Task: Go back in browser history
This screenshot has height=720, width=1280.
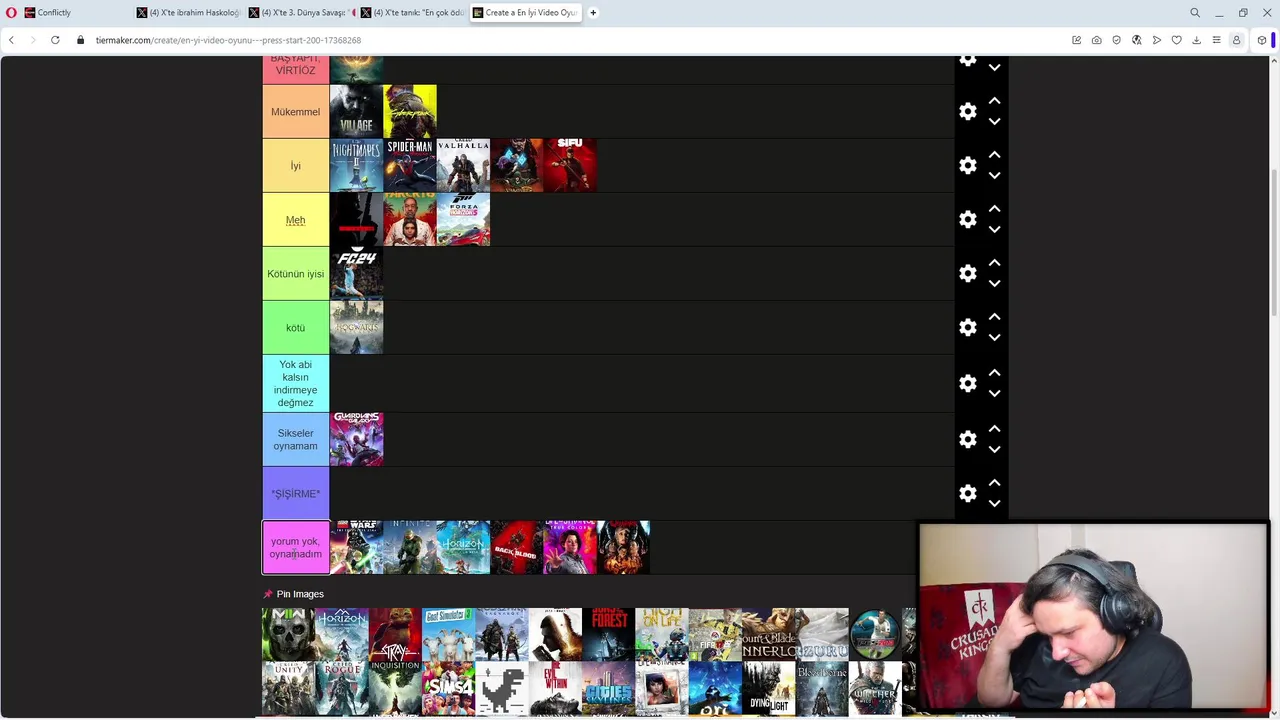Action: coord(11,40)
